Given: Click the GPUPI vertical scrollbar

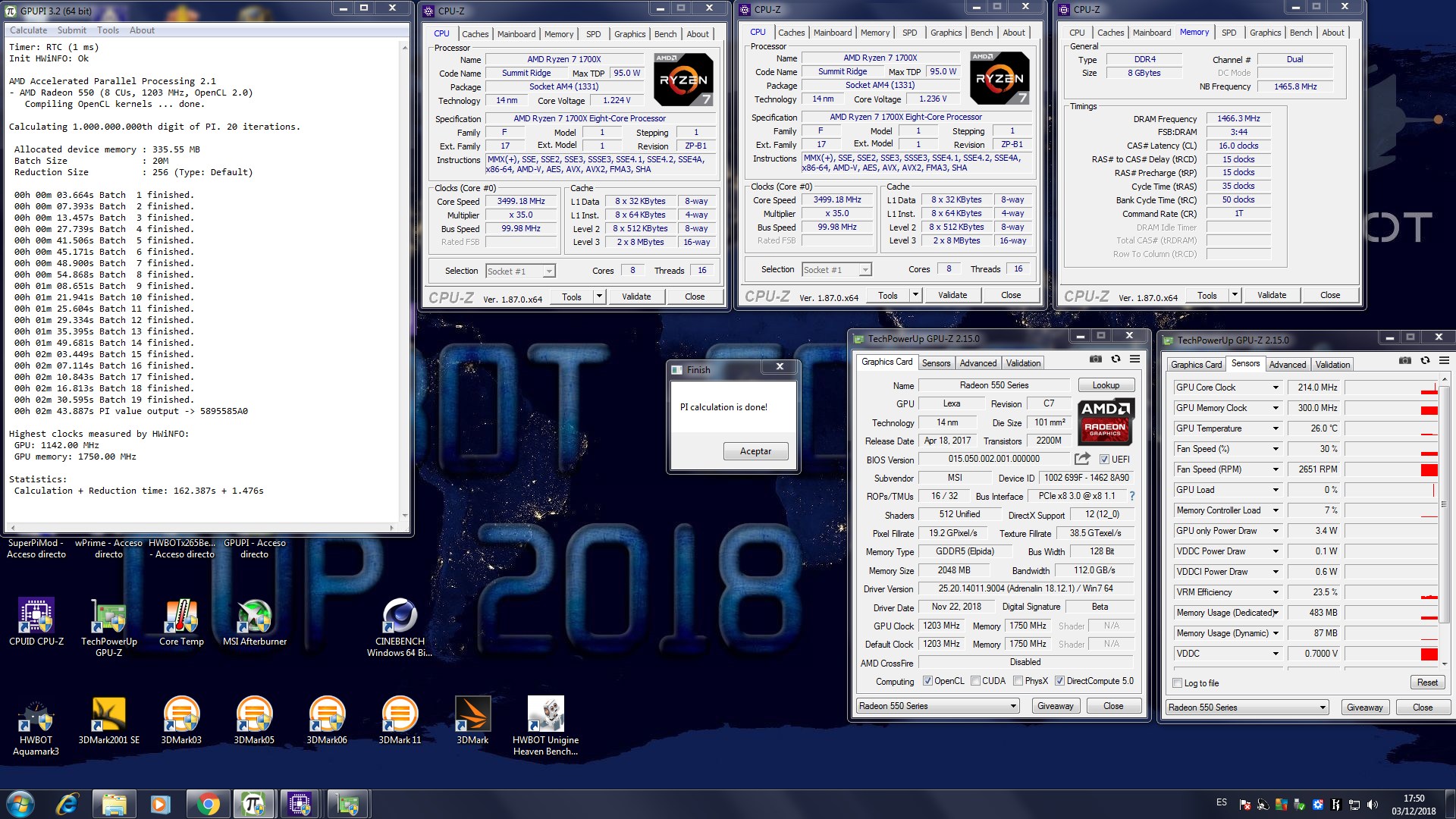Looking at the screenshot, I should point(405,281).
